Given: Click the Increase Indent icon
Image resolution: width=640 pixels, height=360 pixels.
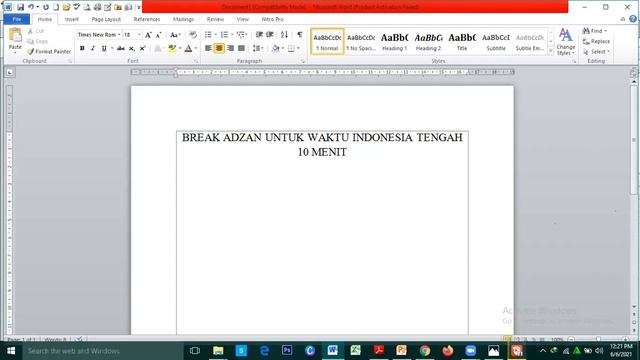Looking at the screenshot, I should point(269,35).
